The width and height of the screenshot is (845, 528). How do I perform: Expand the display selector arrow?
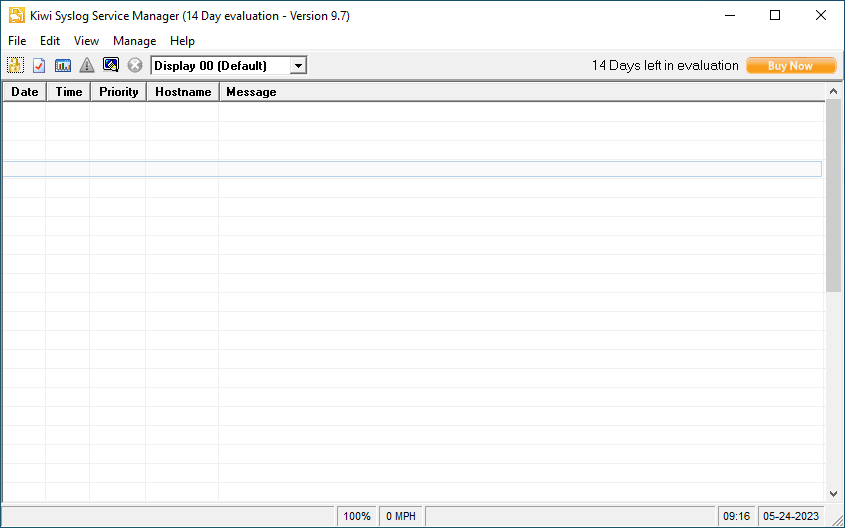[298, 66]
